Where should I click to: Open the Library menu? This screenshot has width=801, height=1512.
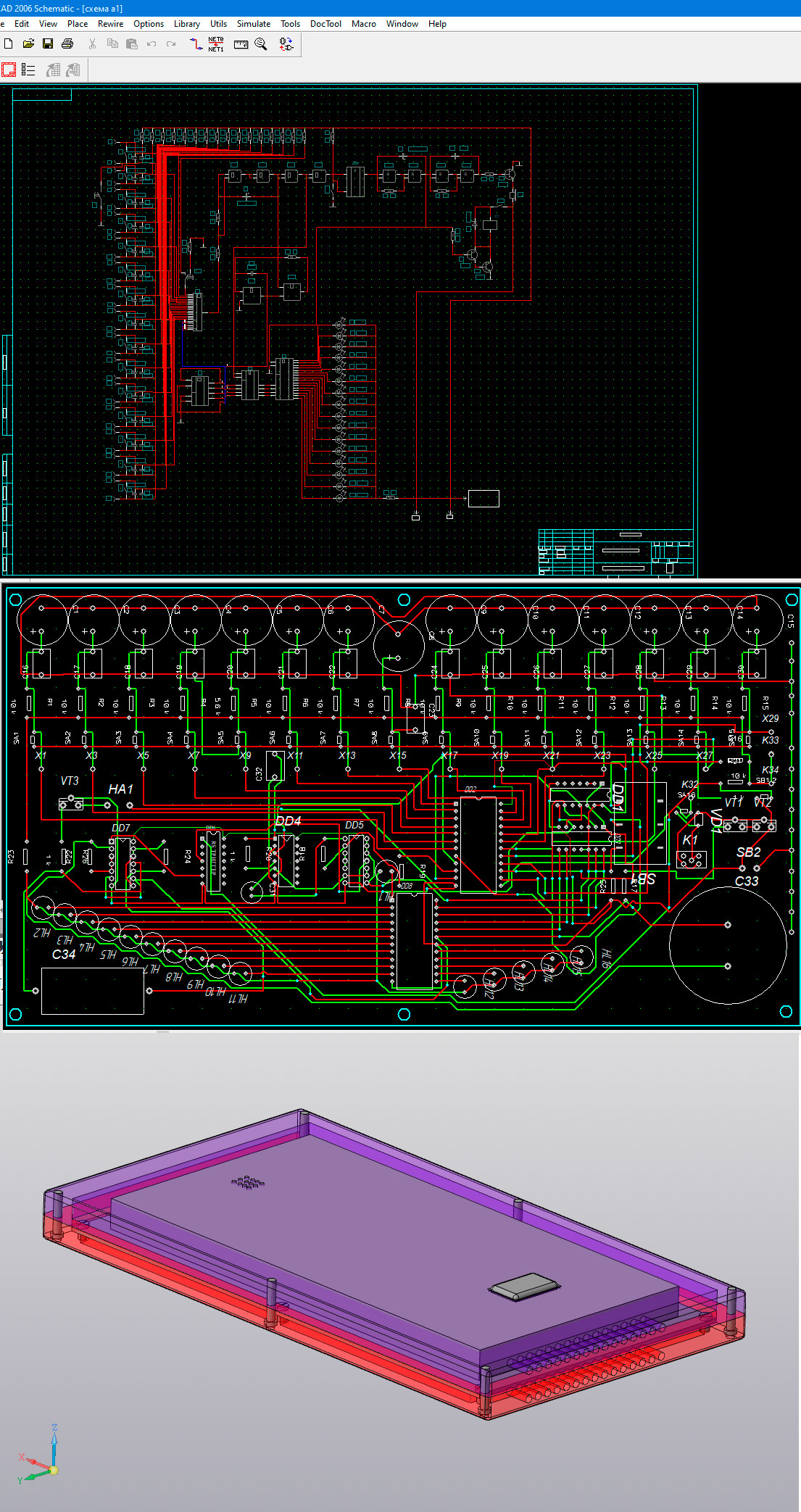(x=186, y=24)
